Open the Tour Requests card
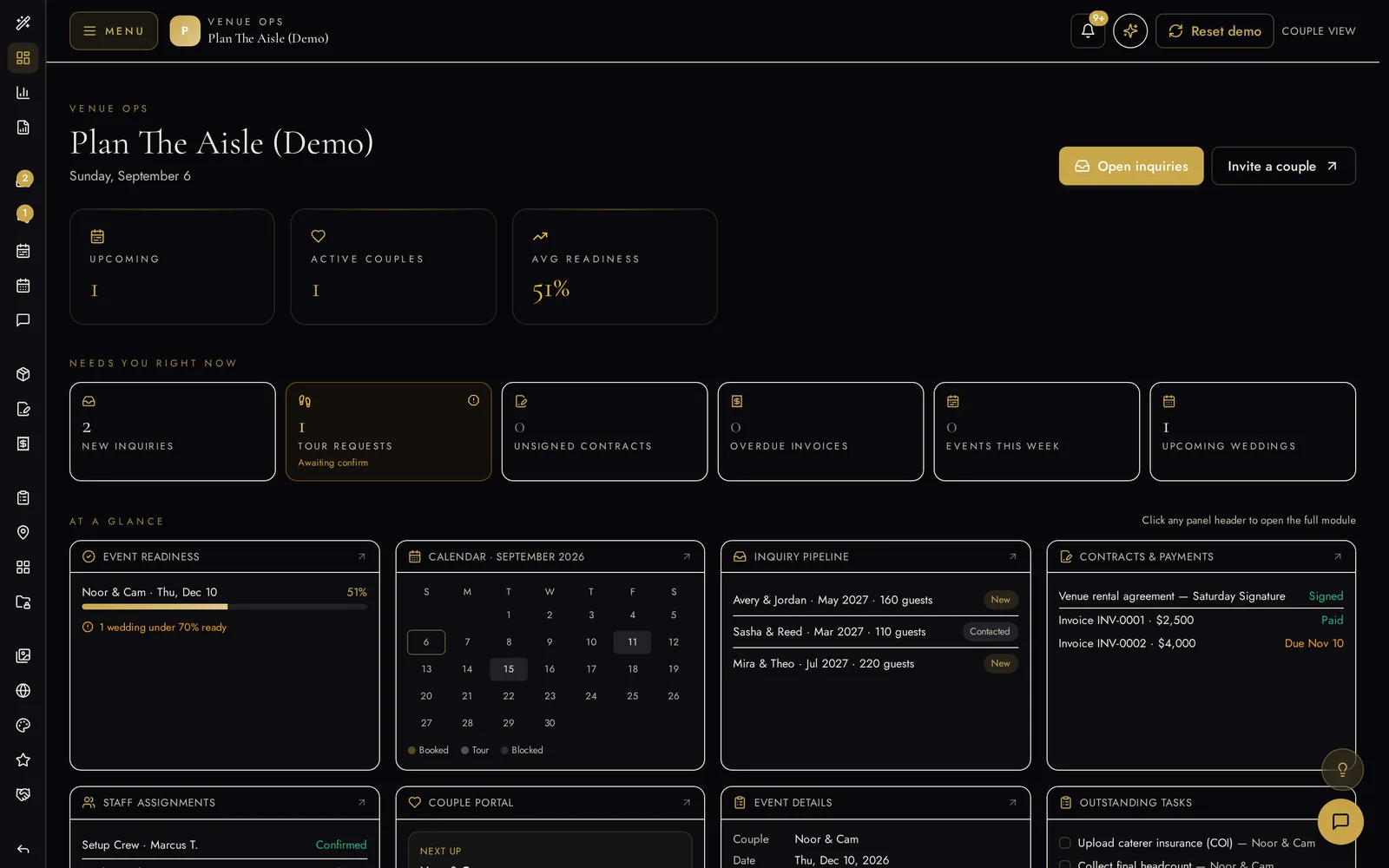Screen dimensions: 1389x868 [389, 431]
